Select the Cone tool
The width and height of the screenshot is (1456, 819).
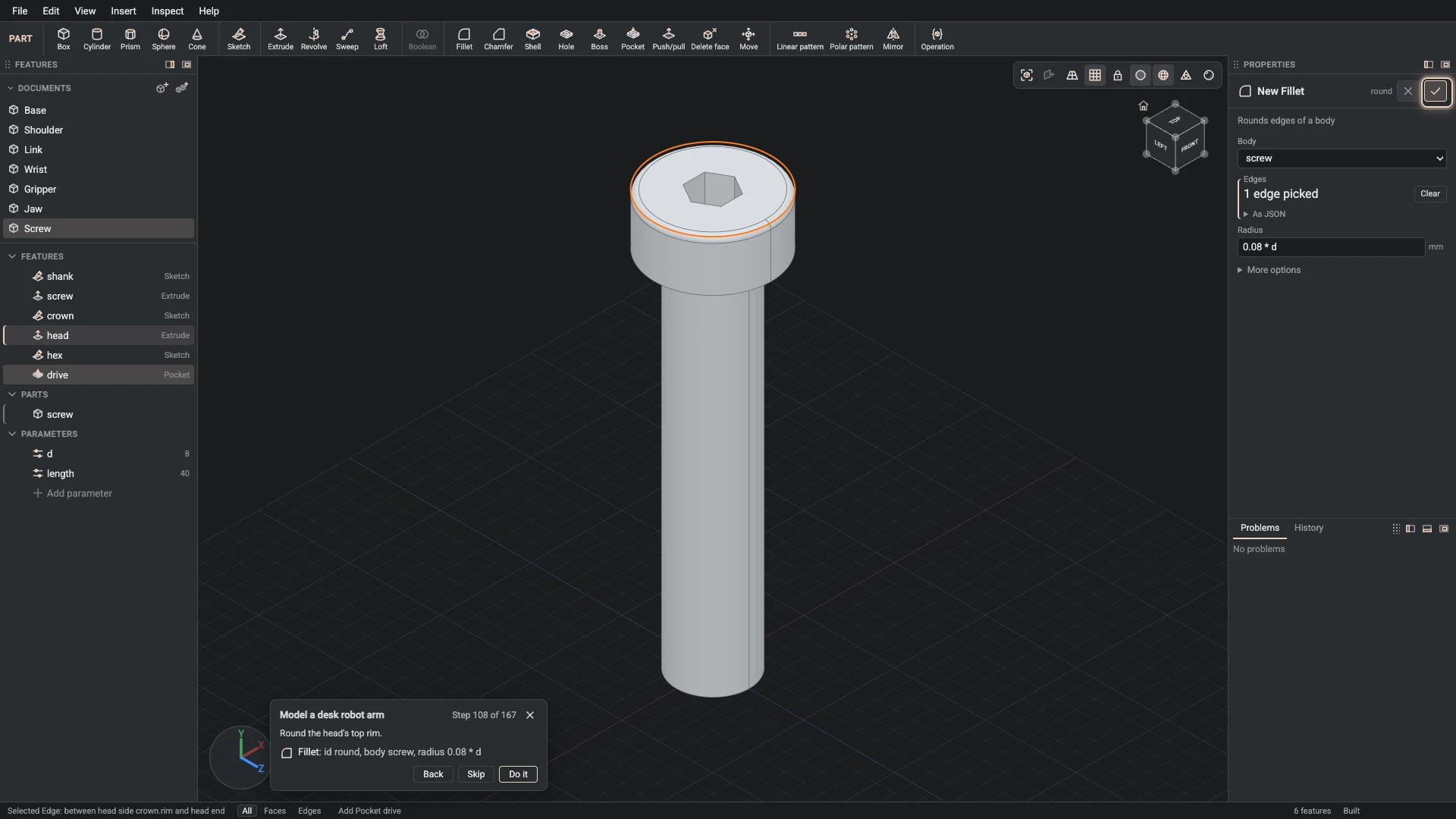tap(197, 39)
